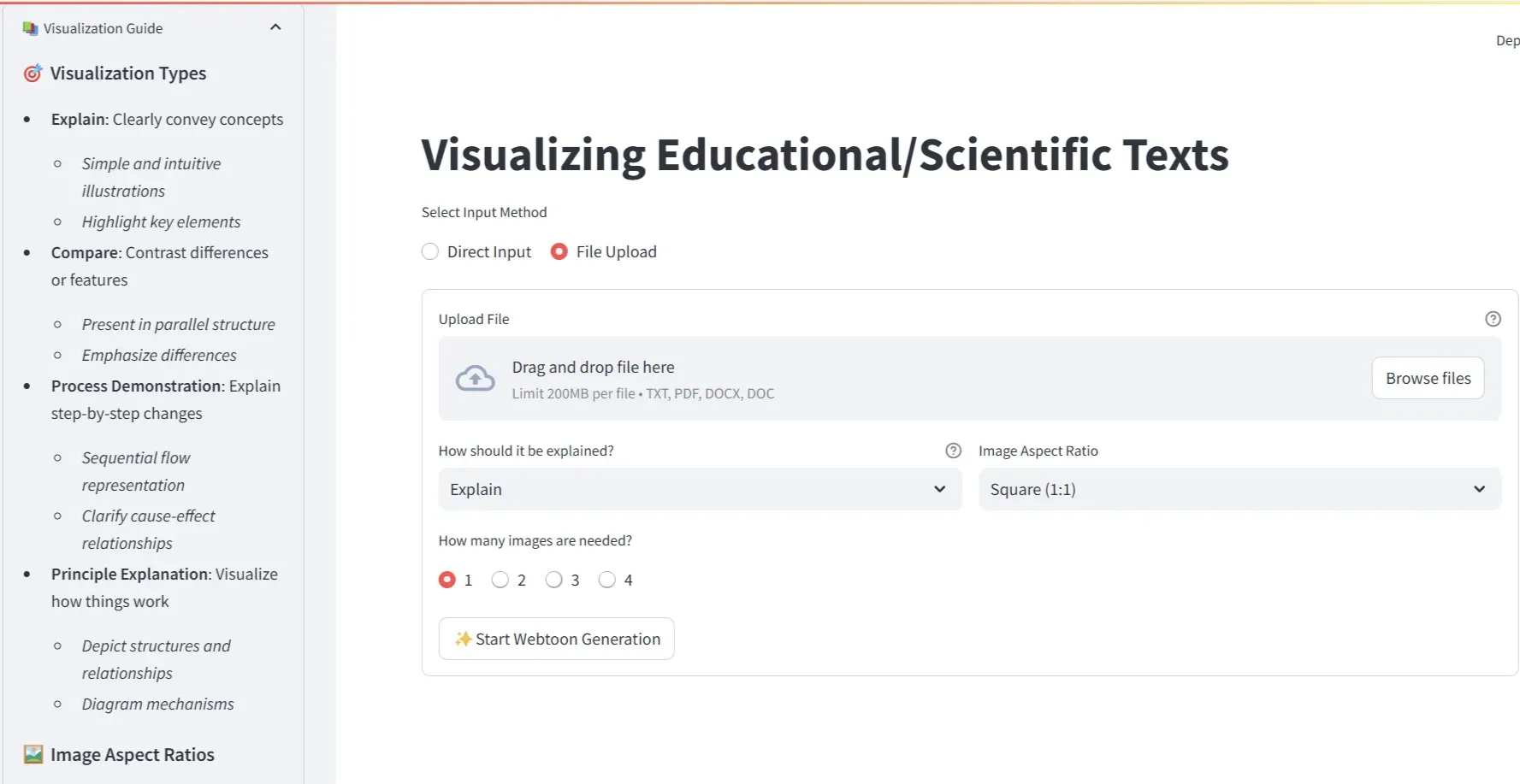1520x784 pixels.
Task: Click the picture icon beside Image Aspect Ratios
Action: [x=33, y=754]
